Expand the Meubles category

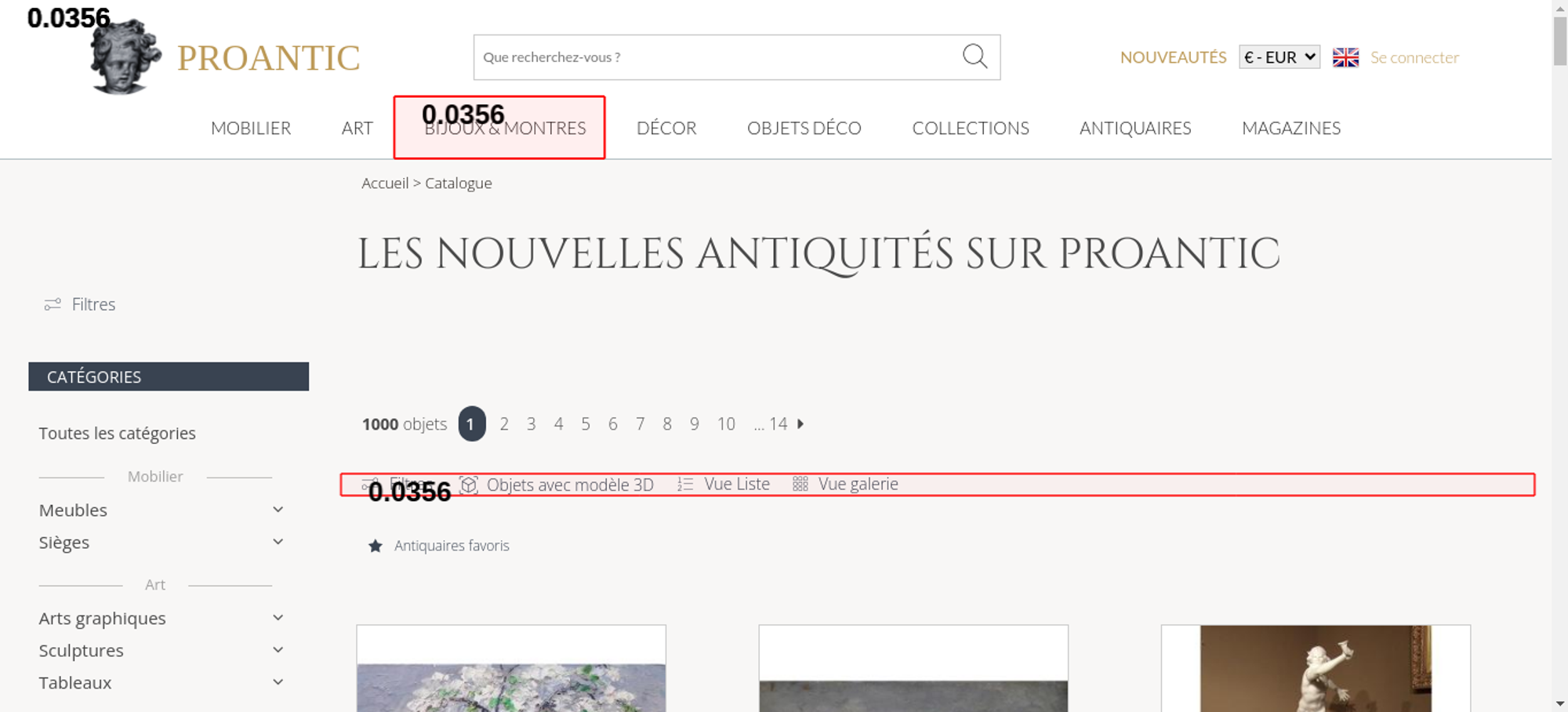point(278,510)
